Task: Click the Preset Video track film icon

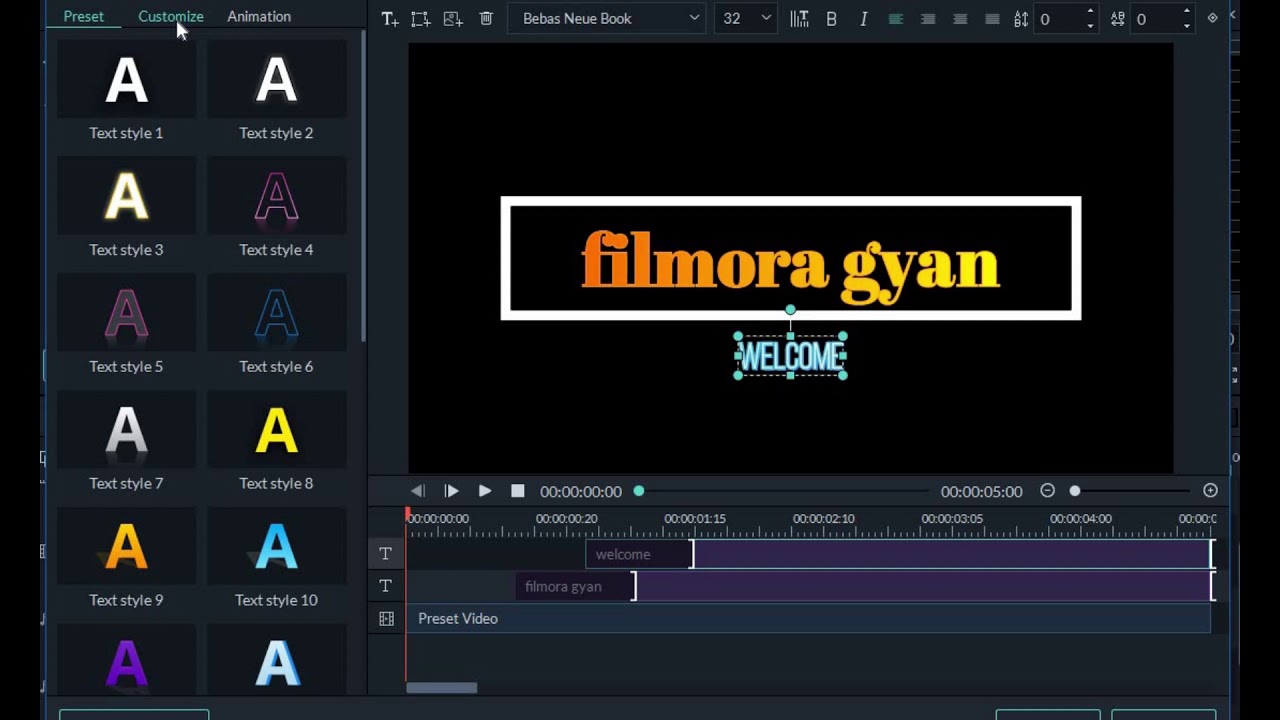Action: coord(386,619)
